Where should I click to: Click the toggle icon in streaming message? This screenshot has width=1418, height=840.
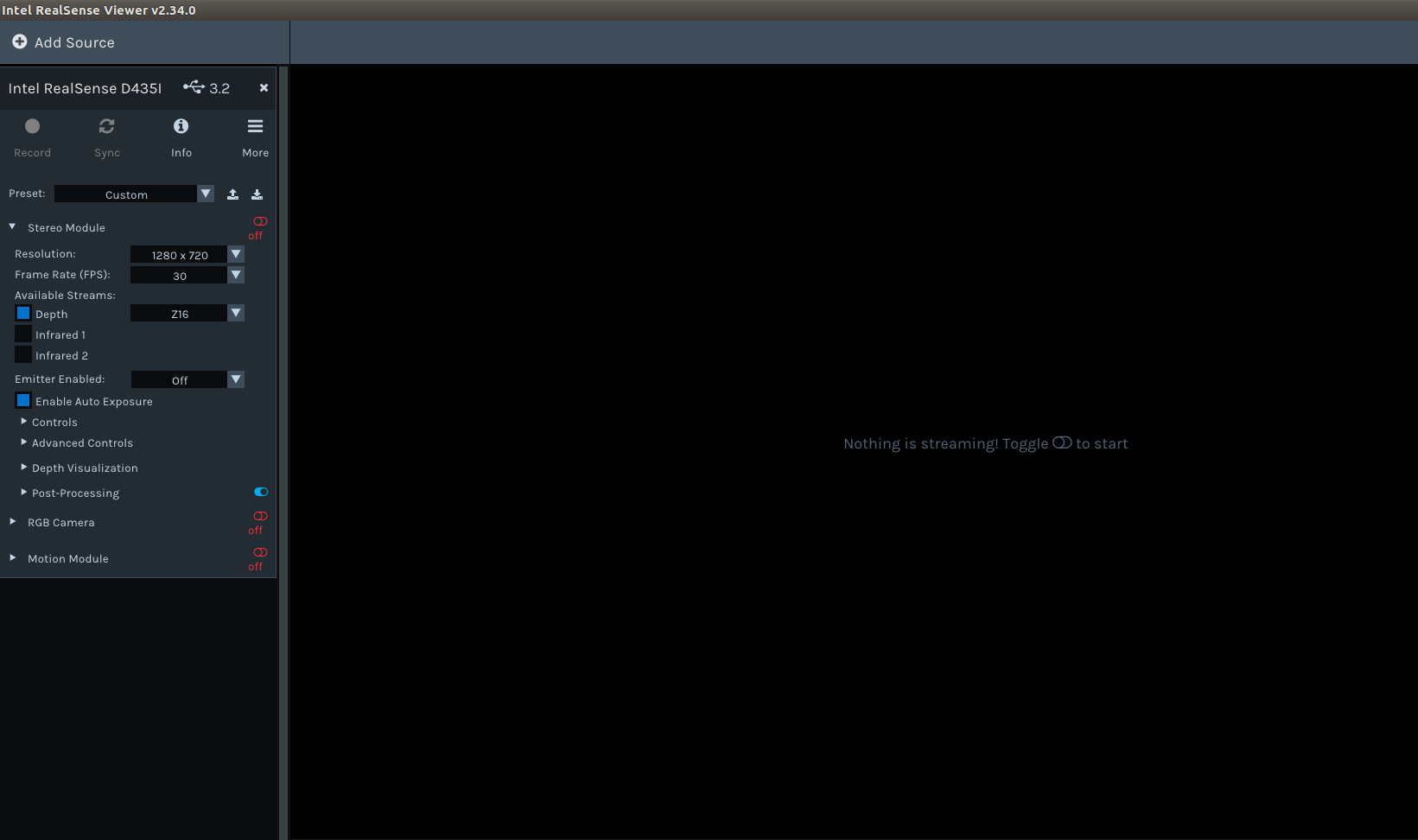(x=1062, y=442)
